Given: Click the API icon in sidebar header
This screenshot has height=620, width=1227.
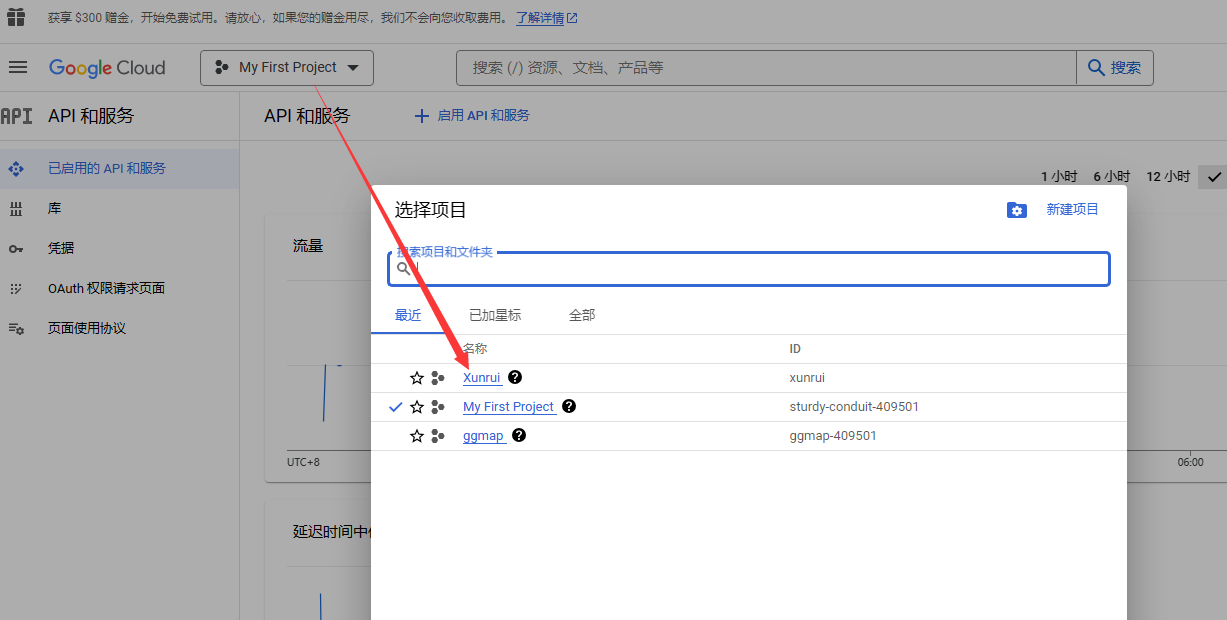Looking at the screenshot, I should [16, 116].
